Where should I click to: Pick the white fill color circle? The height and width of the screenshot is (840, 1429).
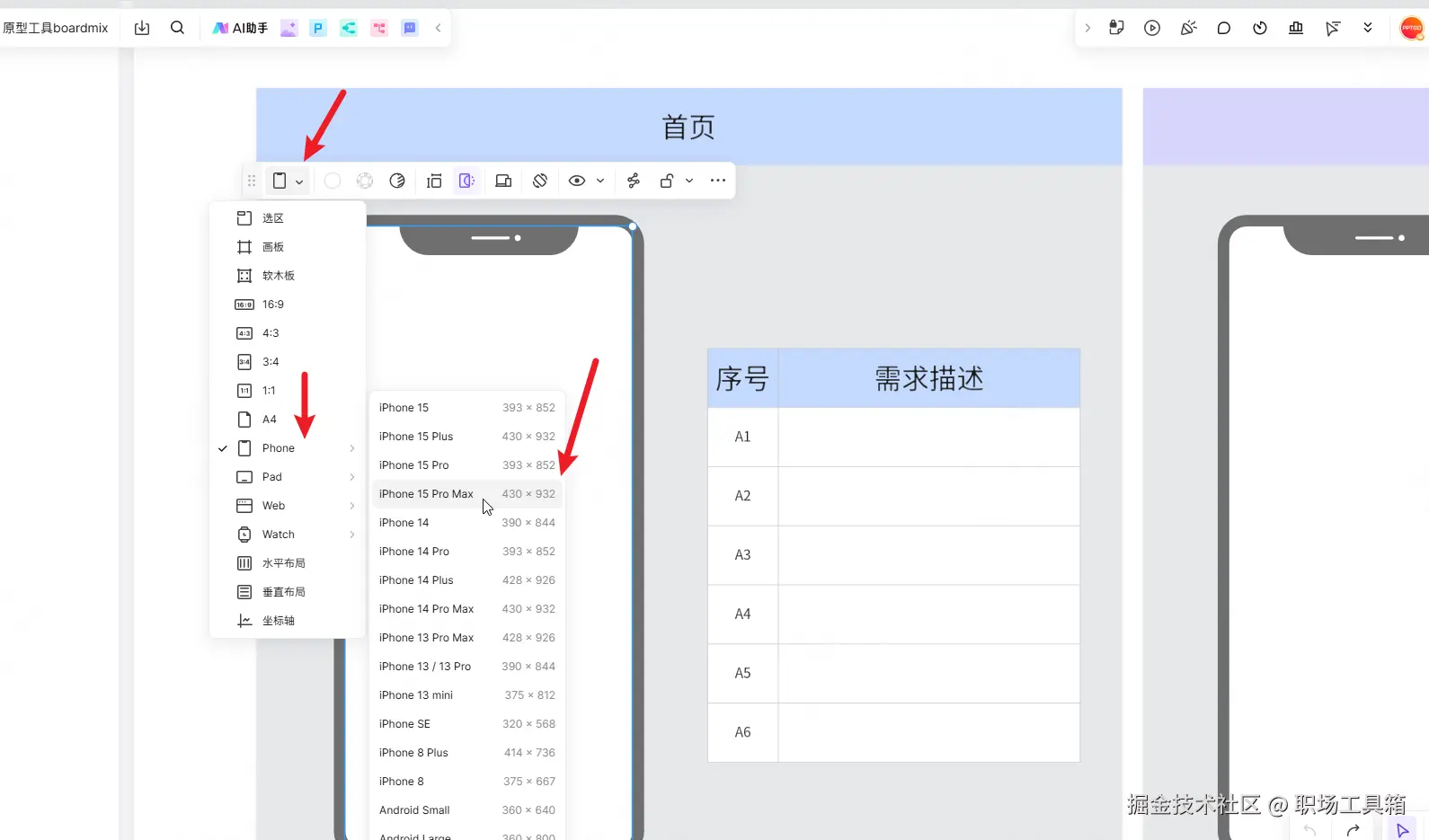[x=333, y=181]
